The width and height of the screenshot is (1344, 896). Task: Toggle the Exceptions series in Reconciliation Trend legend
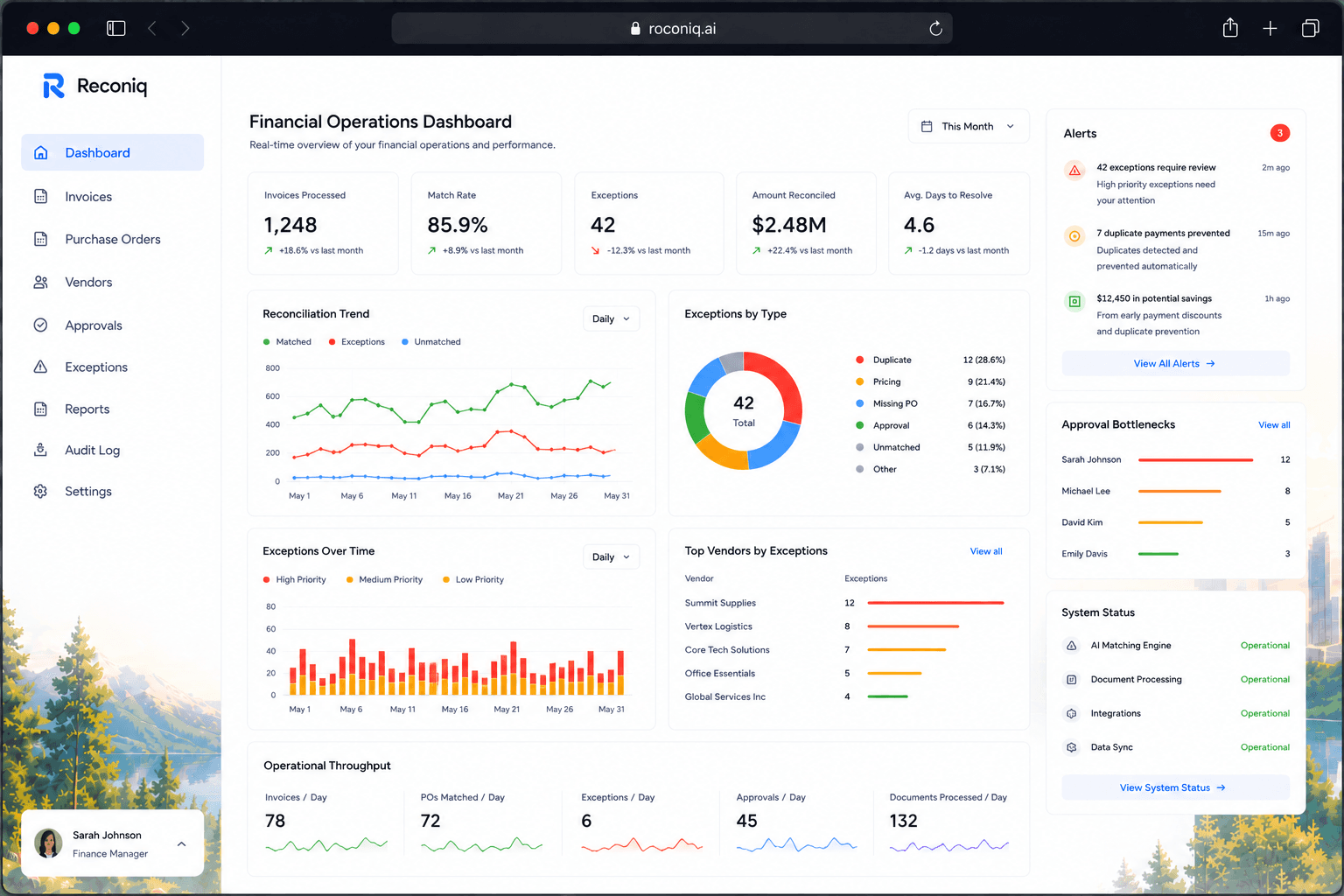point(356,342)
